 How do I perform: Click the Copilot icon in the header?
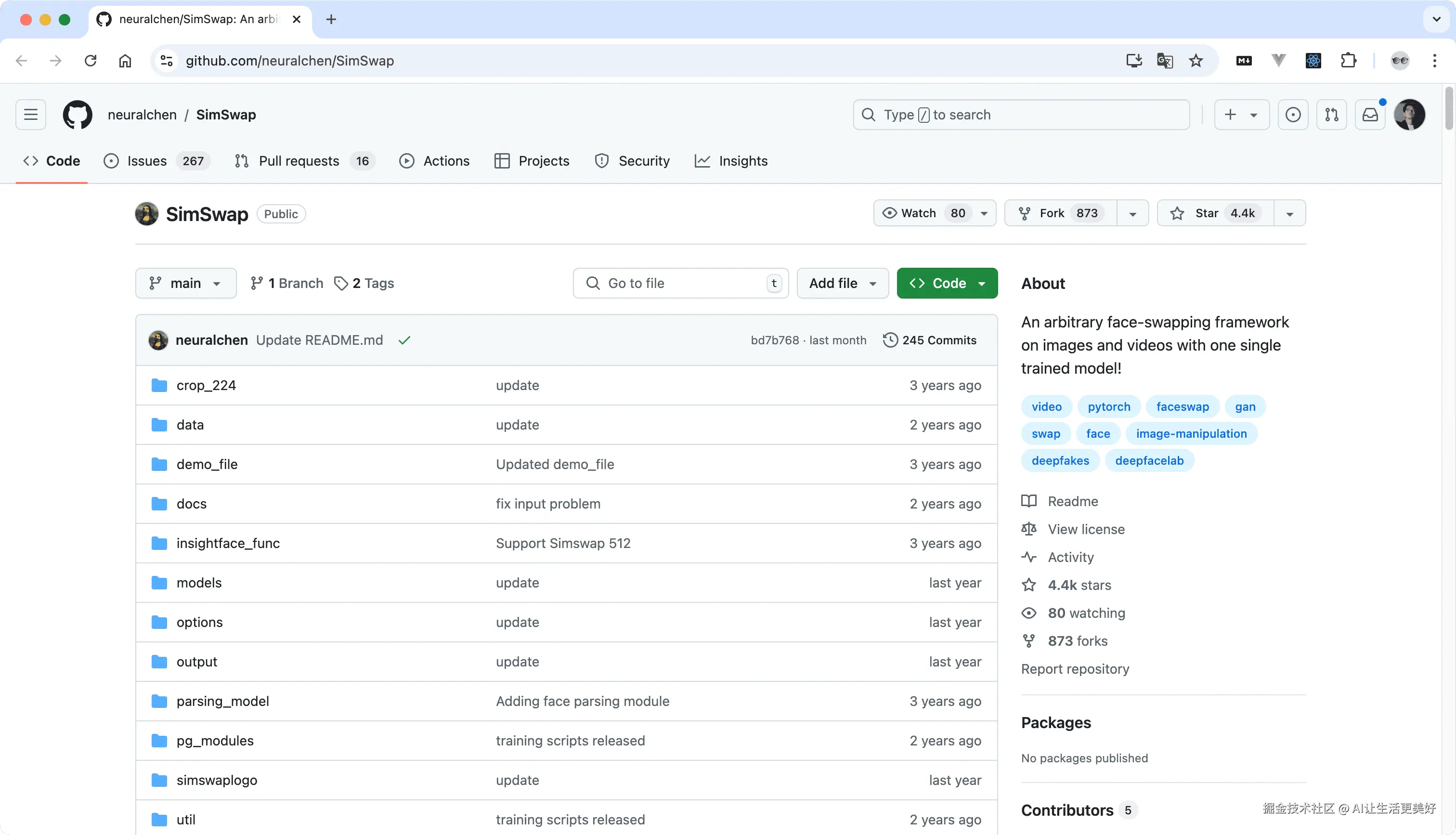(x=1293, y=114)
